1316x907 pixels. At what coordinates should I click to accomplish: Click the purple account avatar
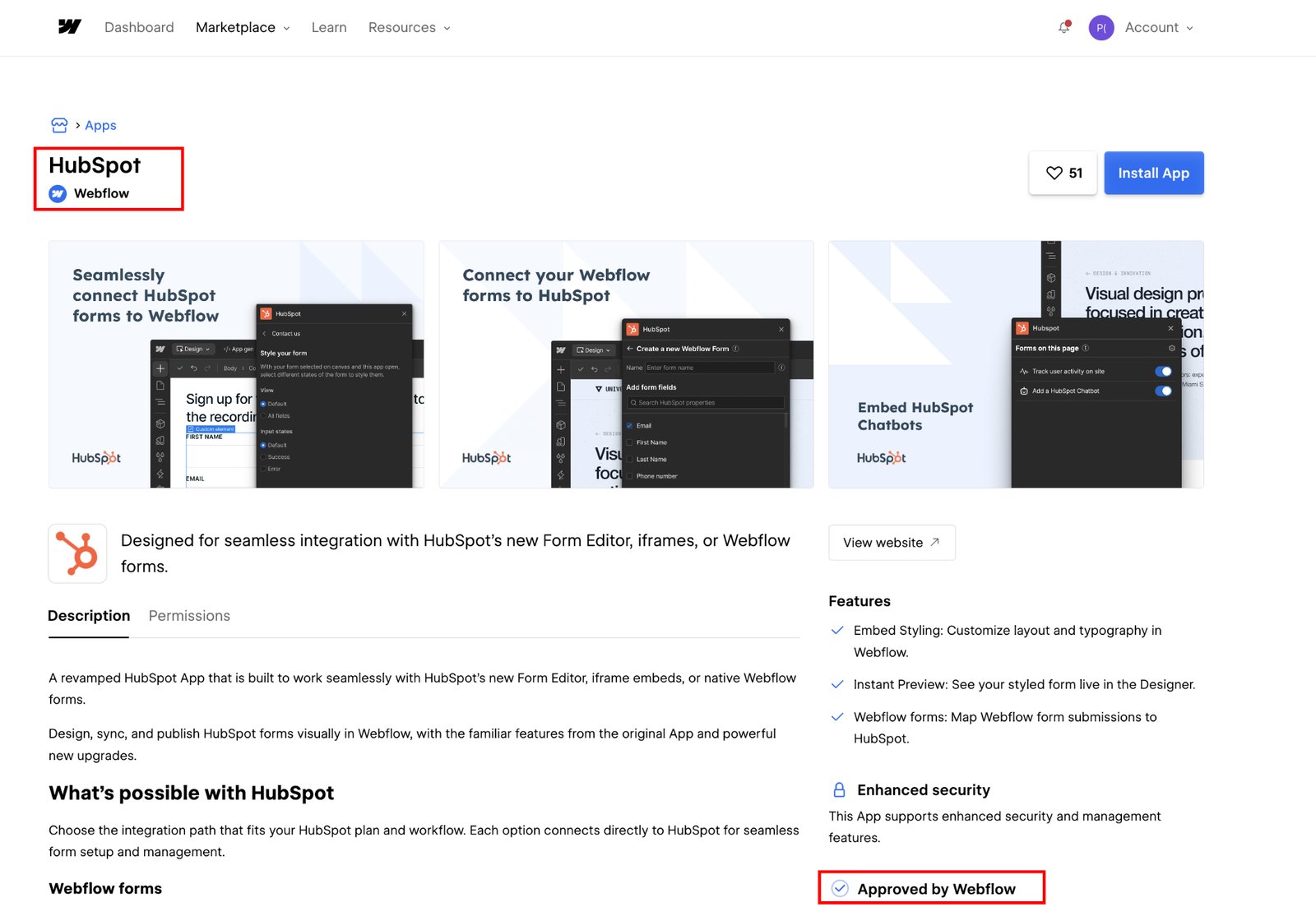1101,28
